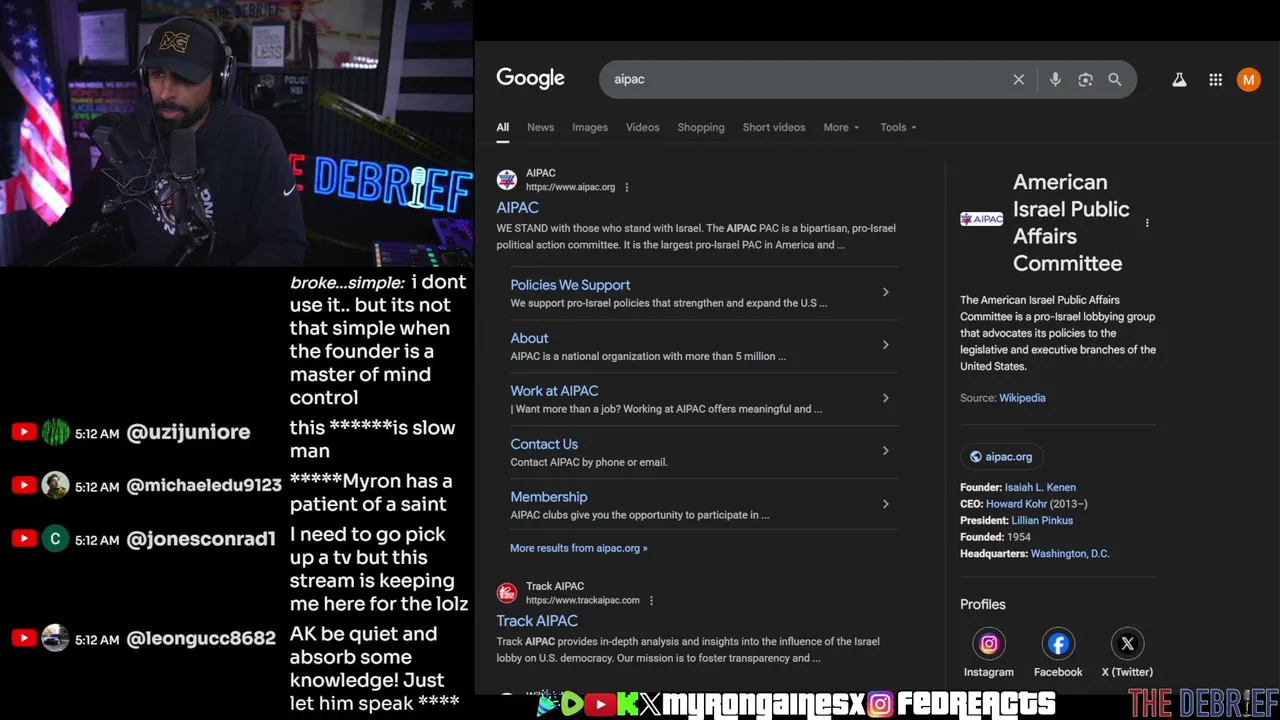Switch to the Short videos tab
1280x720 pixels.
point(773,127)
